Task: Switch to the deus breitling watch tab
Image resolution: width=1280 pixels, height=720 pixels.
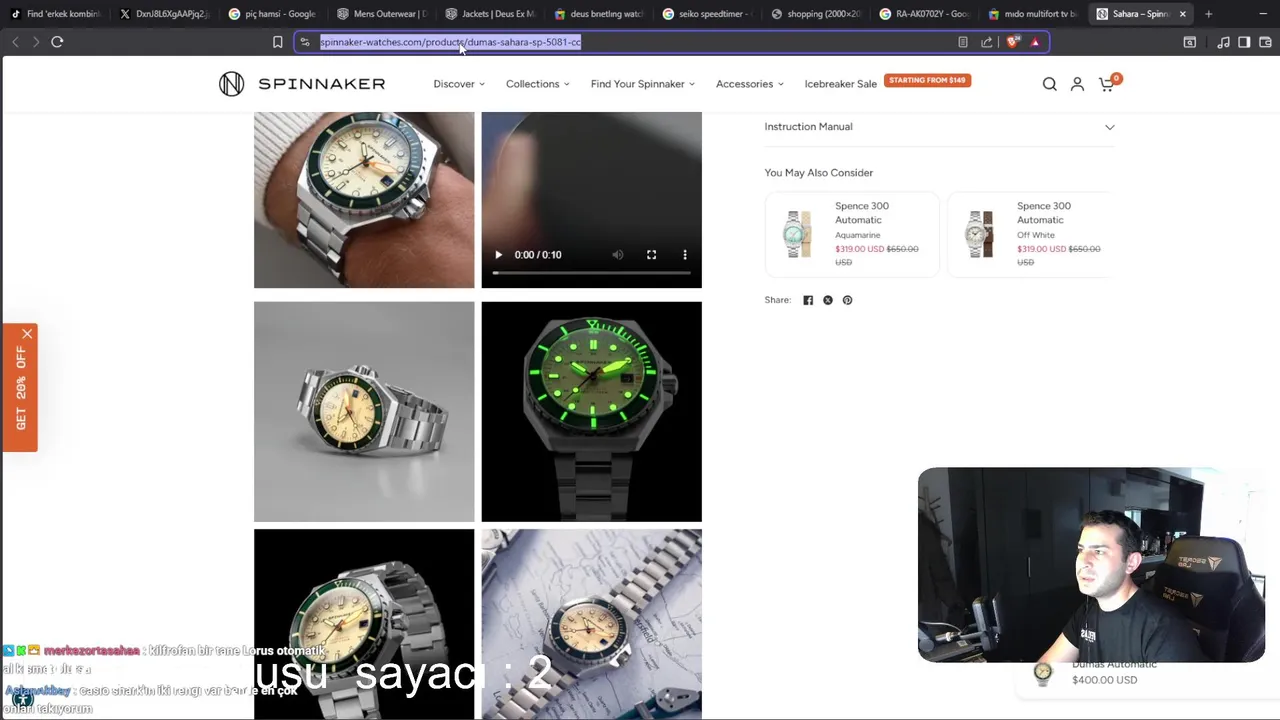Action: tap(598, 14)
